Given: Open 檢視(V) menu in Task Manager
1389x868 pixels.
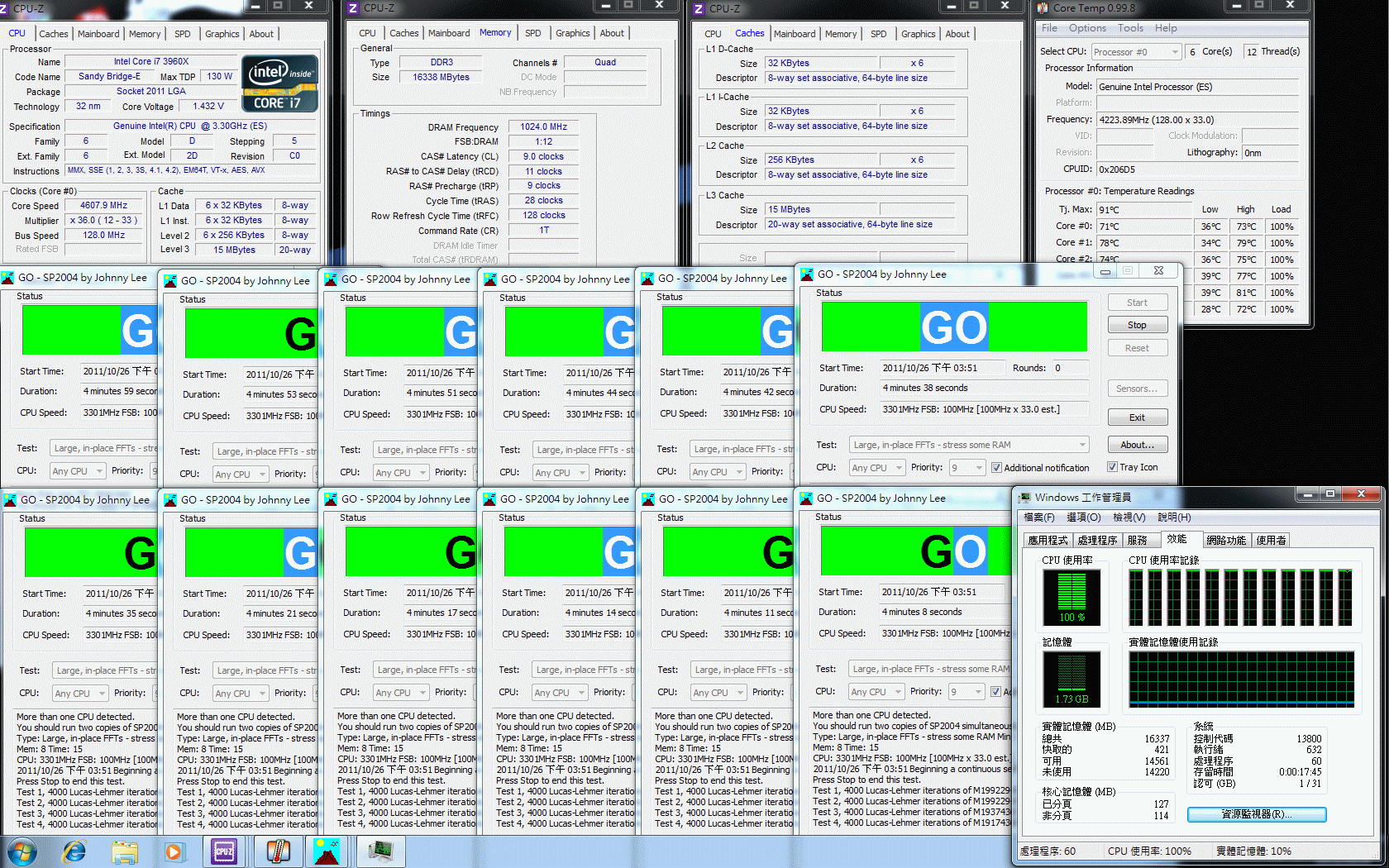Looking at the screenshot, I should [x=1129, y=517].
